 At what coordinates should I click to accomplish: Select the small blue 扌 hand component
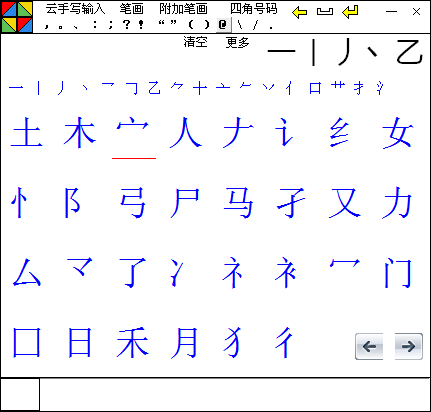click(359, 88)
